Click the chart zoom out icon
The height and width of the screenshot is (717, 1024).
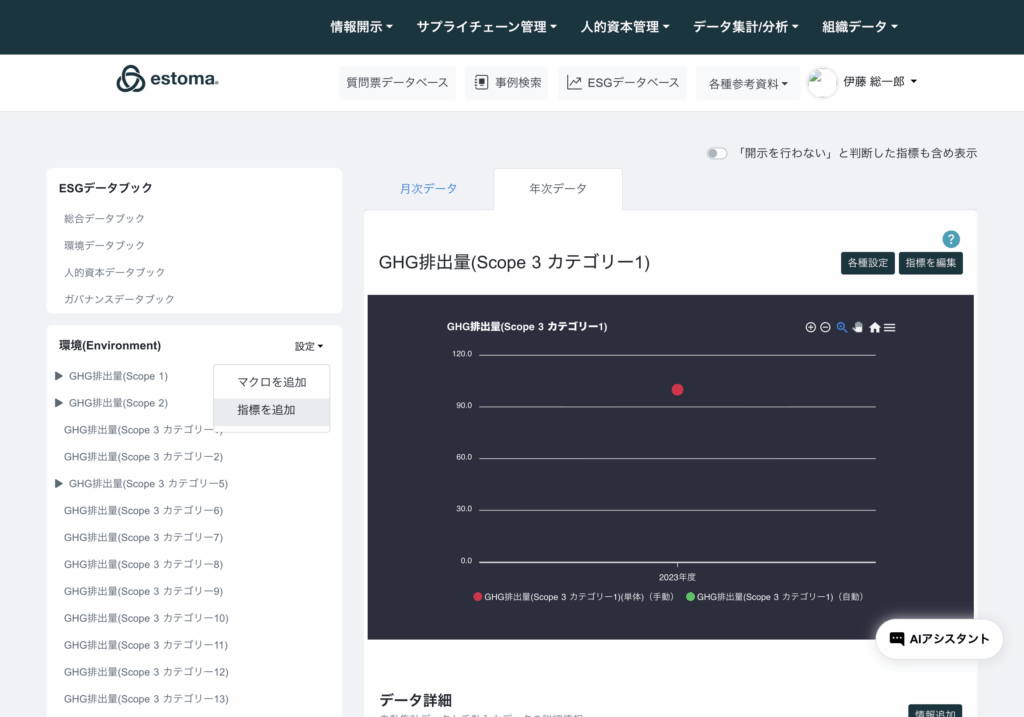tap(826, 327)
